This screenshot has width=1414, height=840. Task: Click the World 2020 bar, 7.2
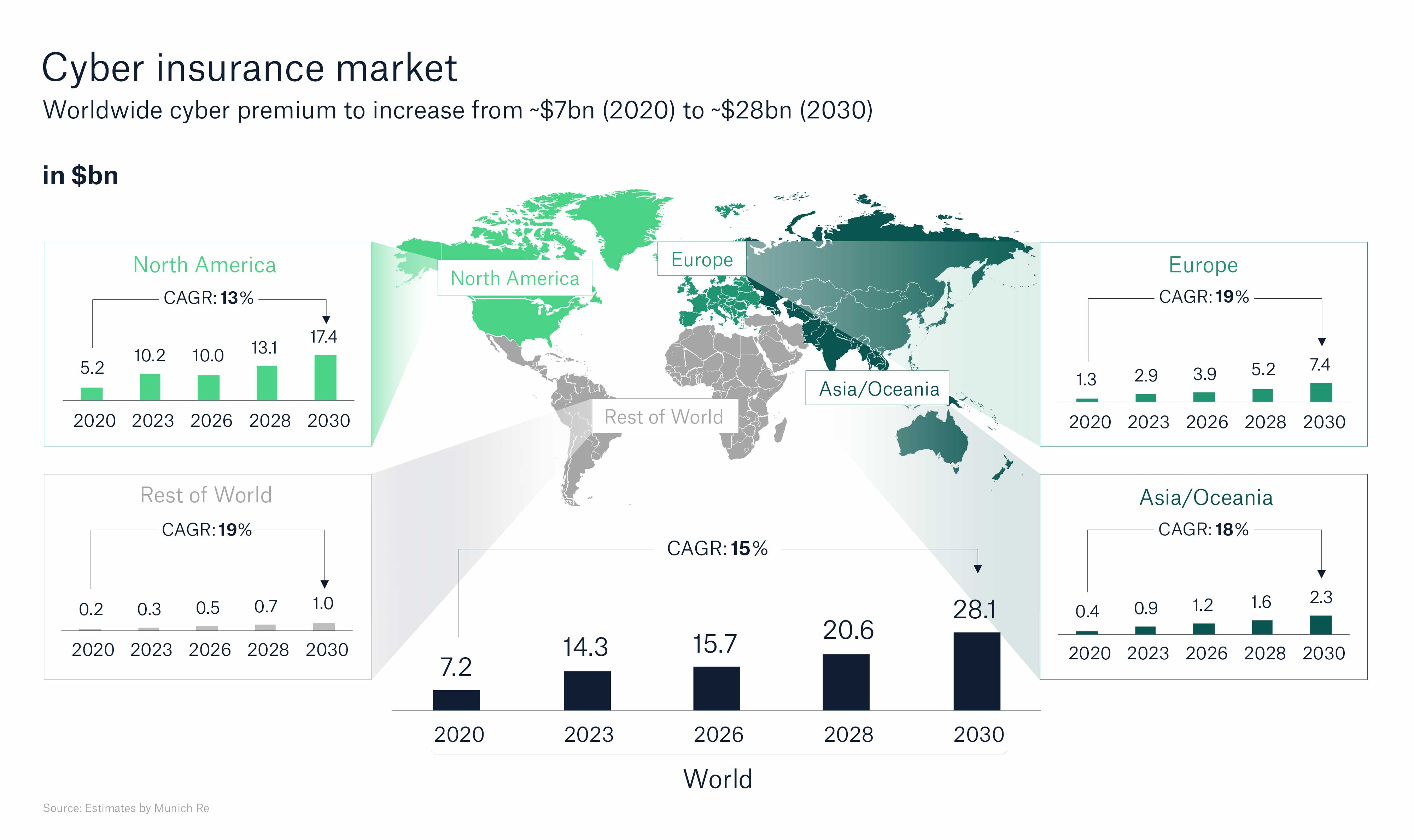point(456,700)
